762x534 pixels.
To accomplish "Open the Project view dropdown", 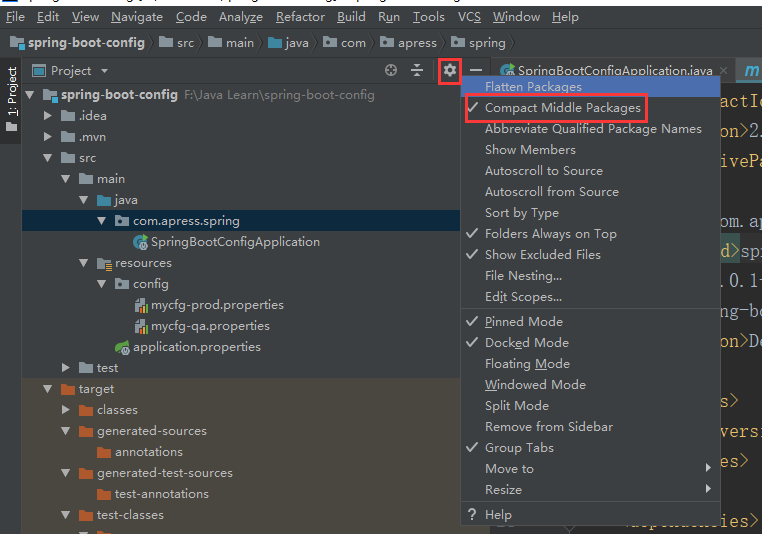I will click(104, 71).
